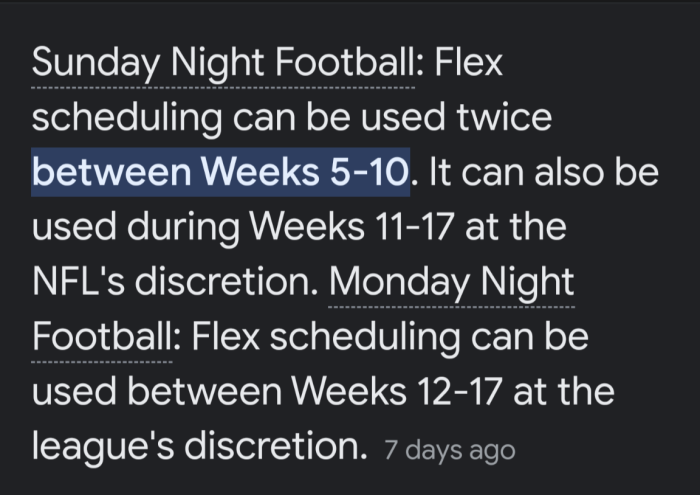The width and height of the screenshot is (700, 495).
Task: Click the league's word on last line
Action: click(103, 446)
